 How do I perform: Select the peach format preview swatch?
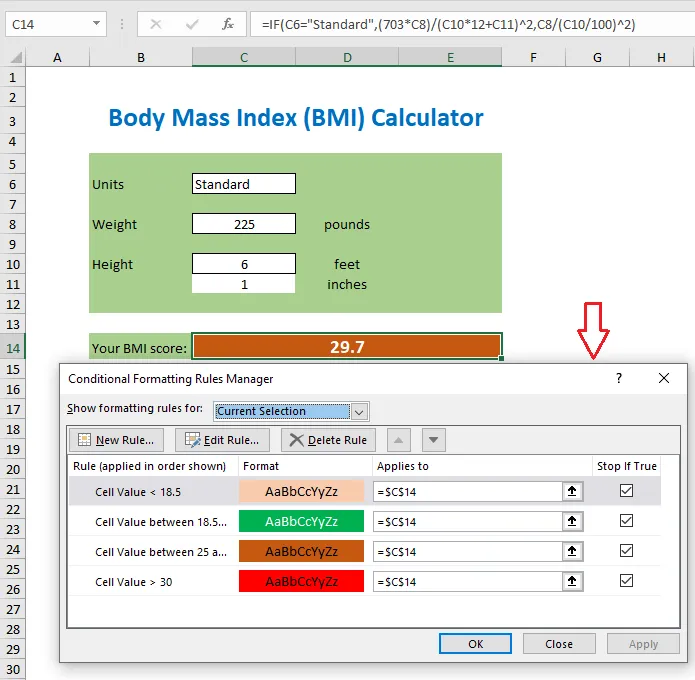point(301,491)
